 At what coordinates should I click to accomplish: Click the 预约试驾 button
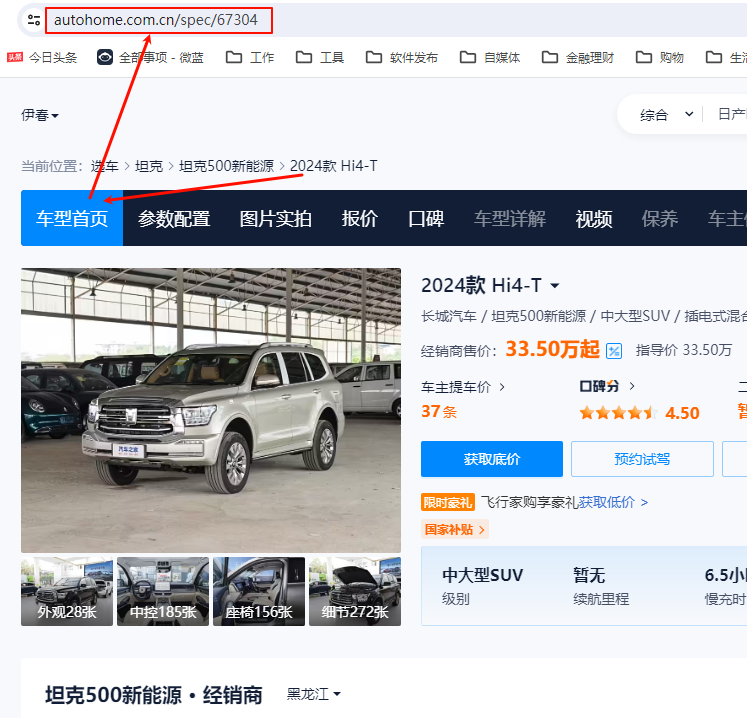click(x=642, y=459)
